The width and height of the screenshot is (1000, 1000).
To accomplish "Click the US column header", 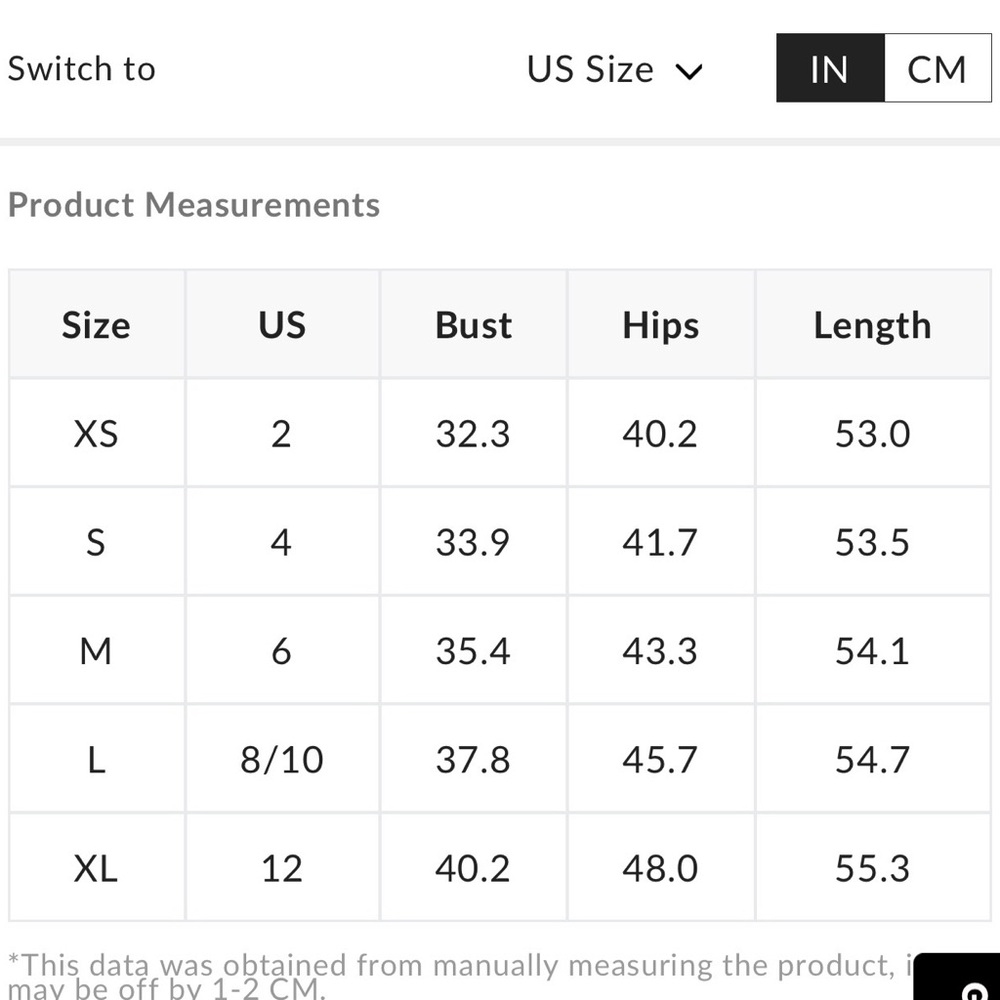I will tap(283, 325).
